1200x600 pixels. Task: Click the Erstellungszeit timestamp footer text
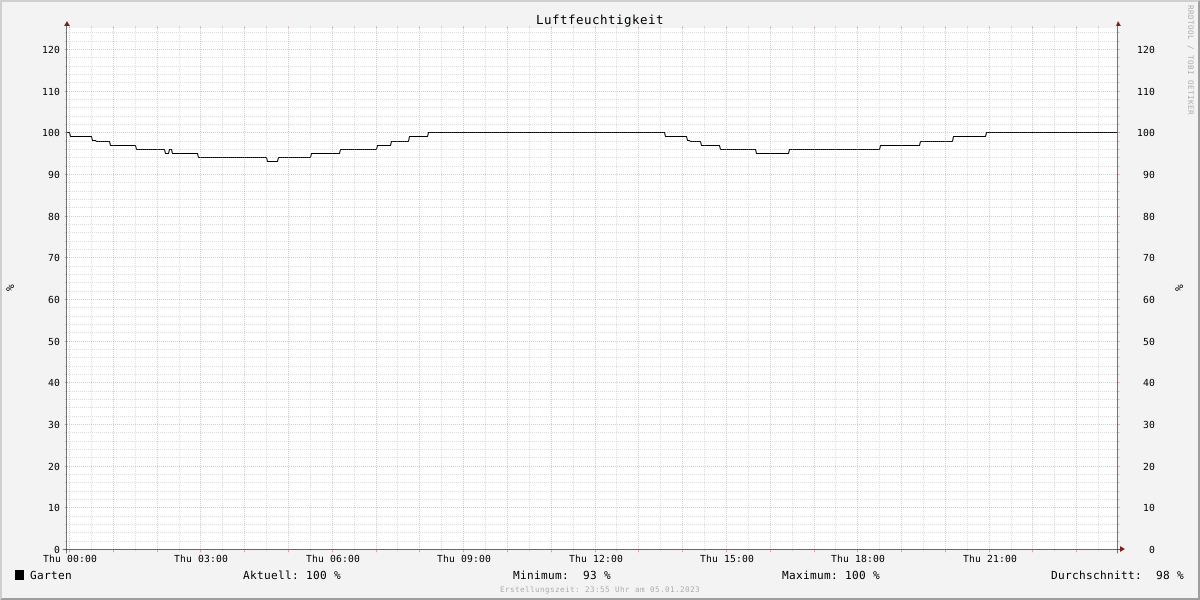(x=600, y=590)
